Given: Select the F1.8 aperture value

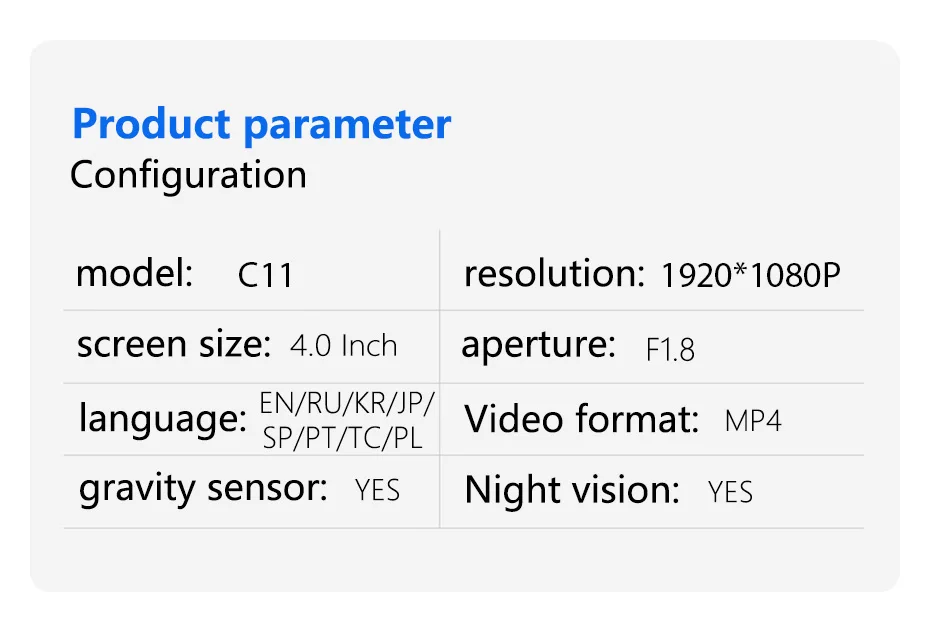Looking at the screenshot, I should pyautogui.click(x=670, y=350).
